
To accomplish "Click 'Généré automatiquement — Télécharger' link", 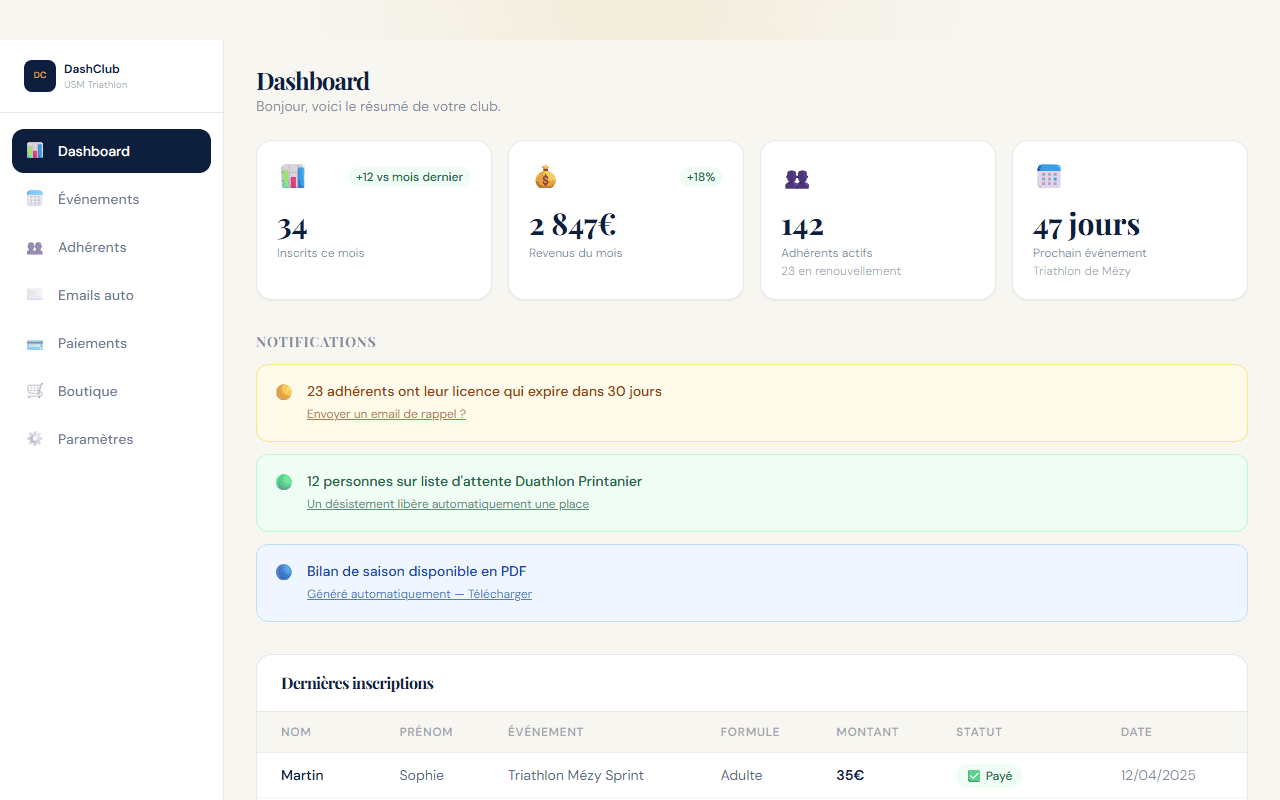I will pyautogui.click(x=419, y=594).
